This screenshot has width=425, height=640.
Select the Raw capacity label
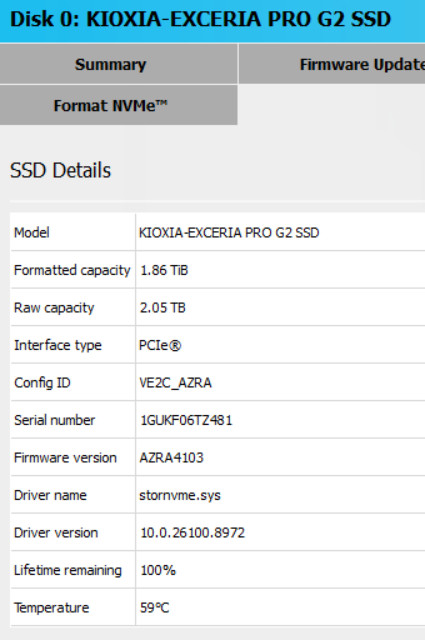(x=54, y=308)
